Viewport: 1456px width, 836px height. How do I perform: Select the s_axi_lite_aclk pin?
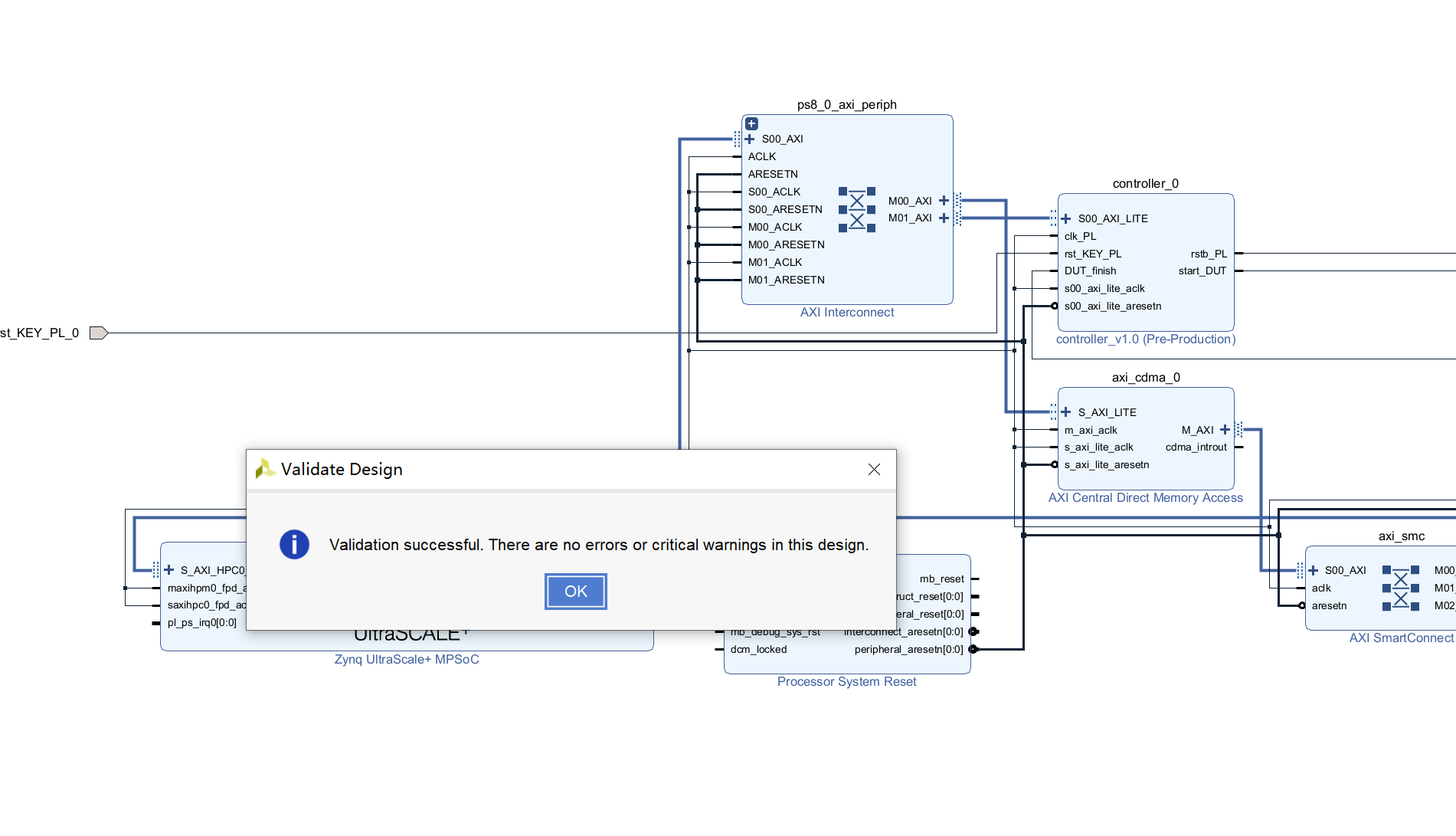tap(1098, 447)
